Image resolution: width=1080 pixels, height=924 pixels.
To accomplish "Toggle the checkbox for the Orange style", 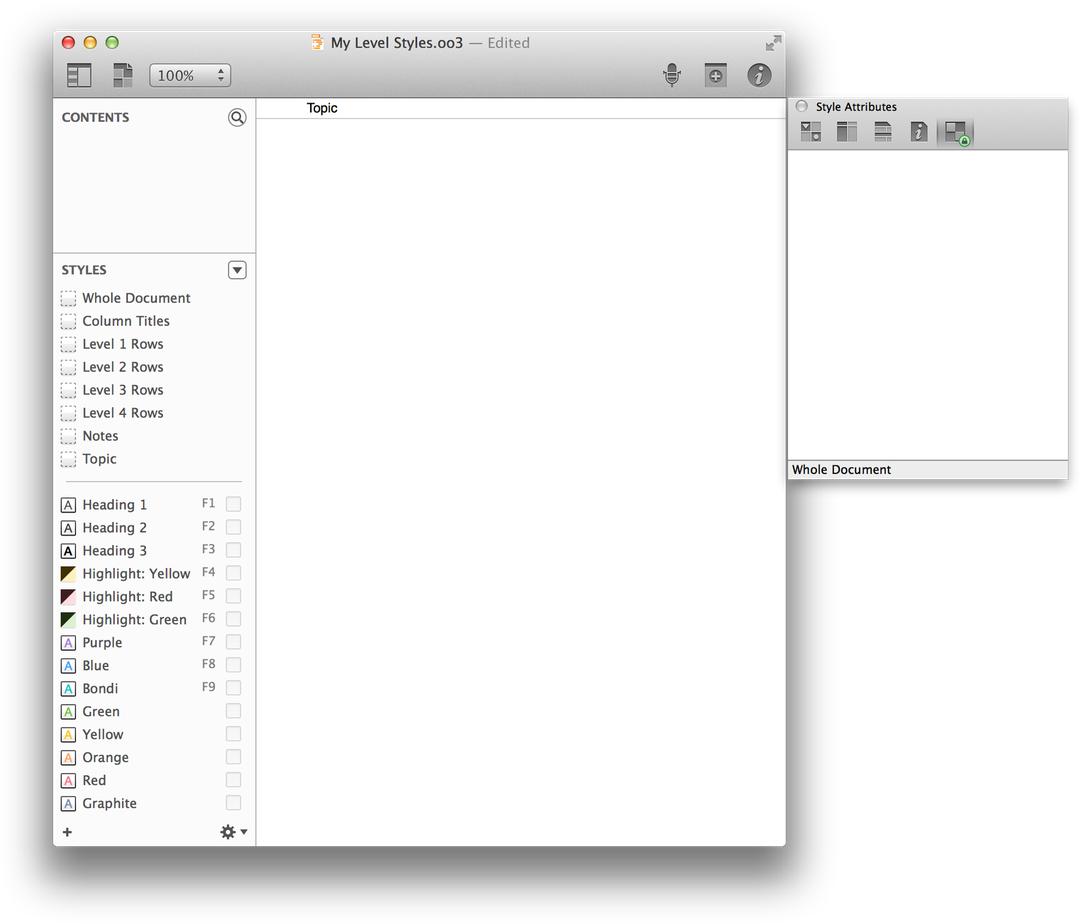I will click(x=233, y=757).
